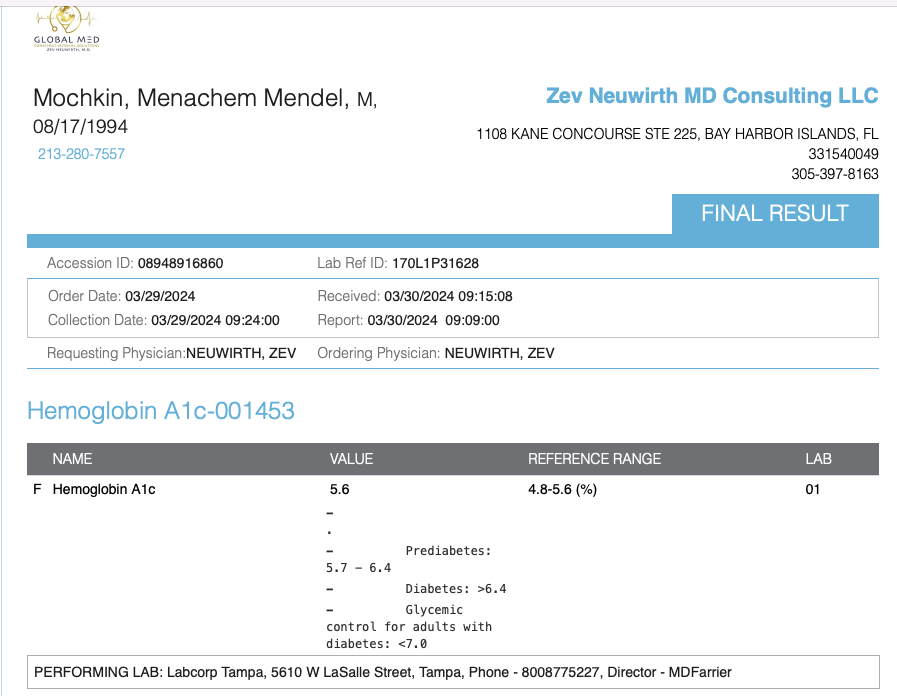Click the NAME column header
The image size is (897, 696).
(x=72, y=459)
